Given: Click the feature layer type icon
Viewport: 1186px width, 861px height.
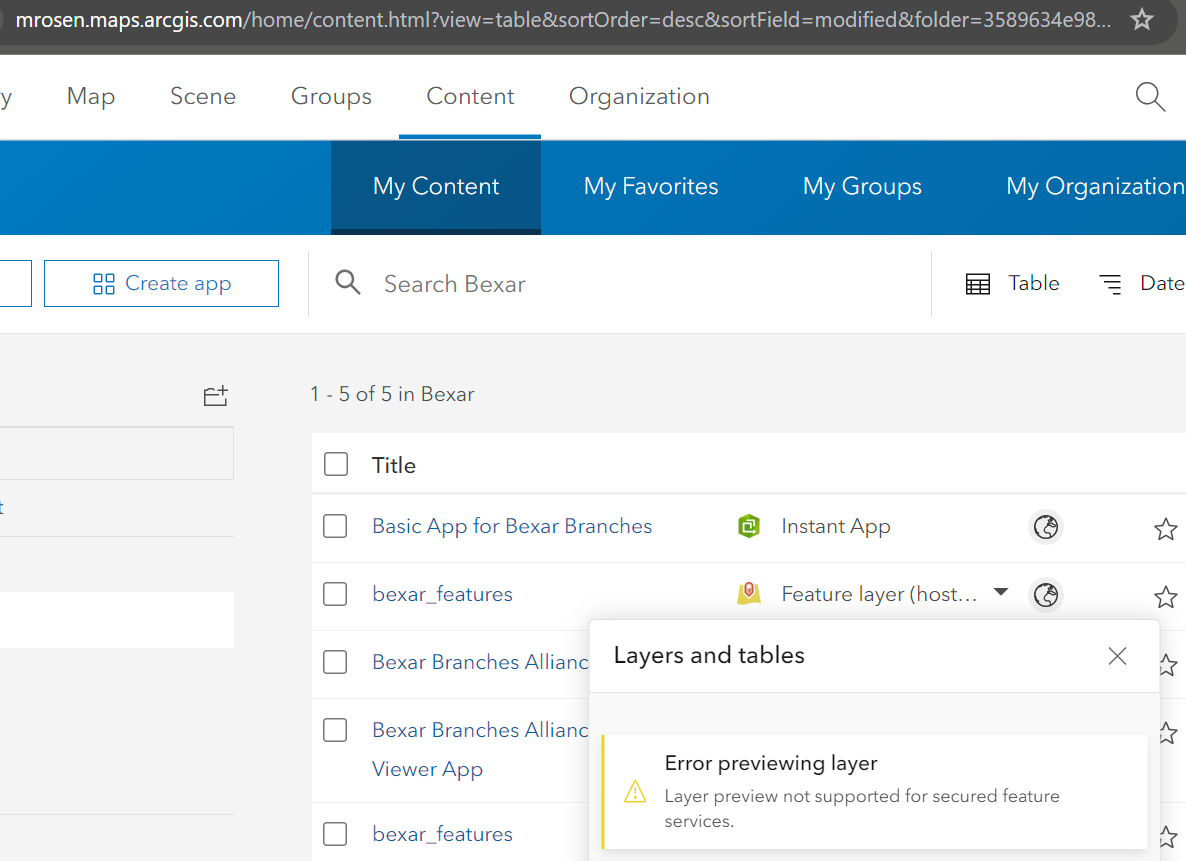Looking at the screenshot, I should [x=749, y=594].
